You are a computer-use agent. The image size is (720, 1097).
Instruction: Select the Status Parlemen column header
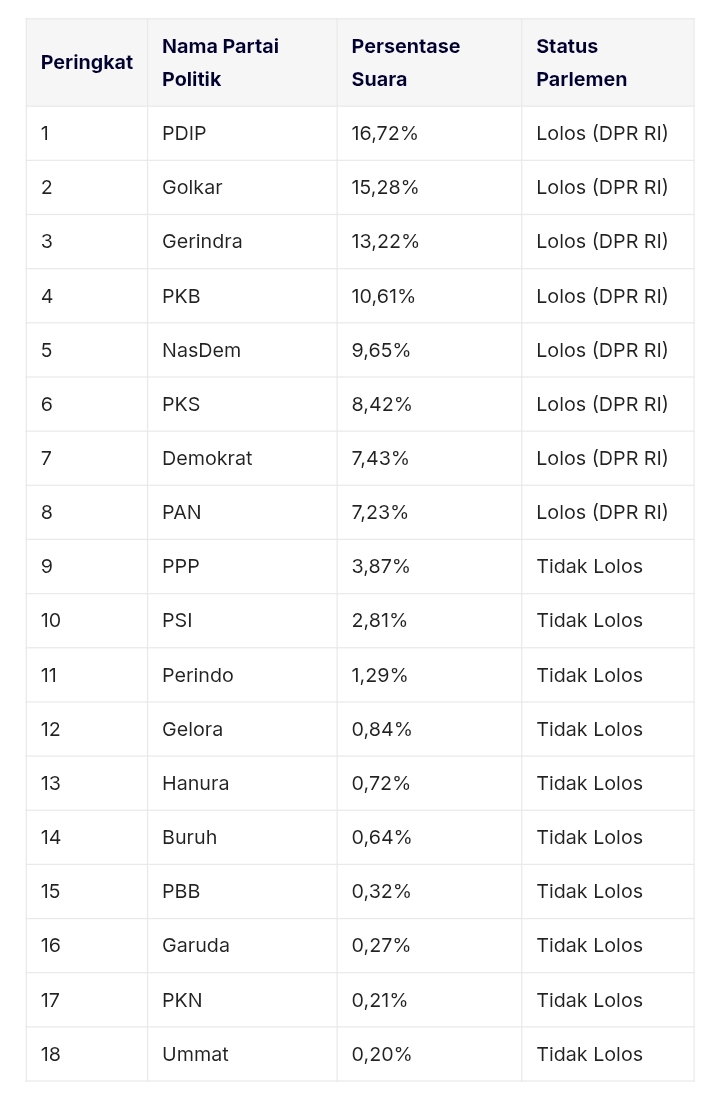(x=607, y=62)
